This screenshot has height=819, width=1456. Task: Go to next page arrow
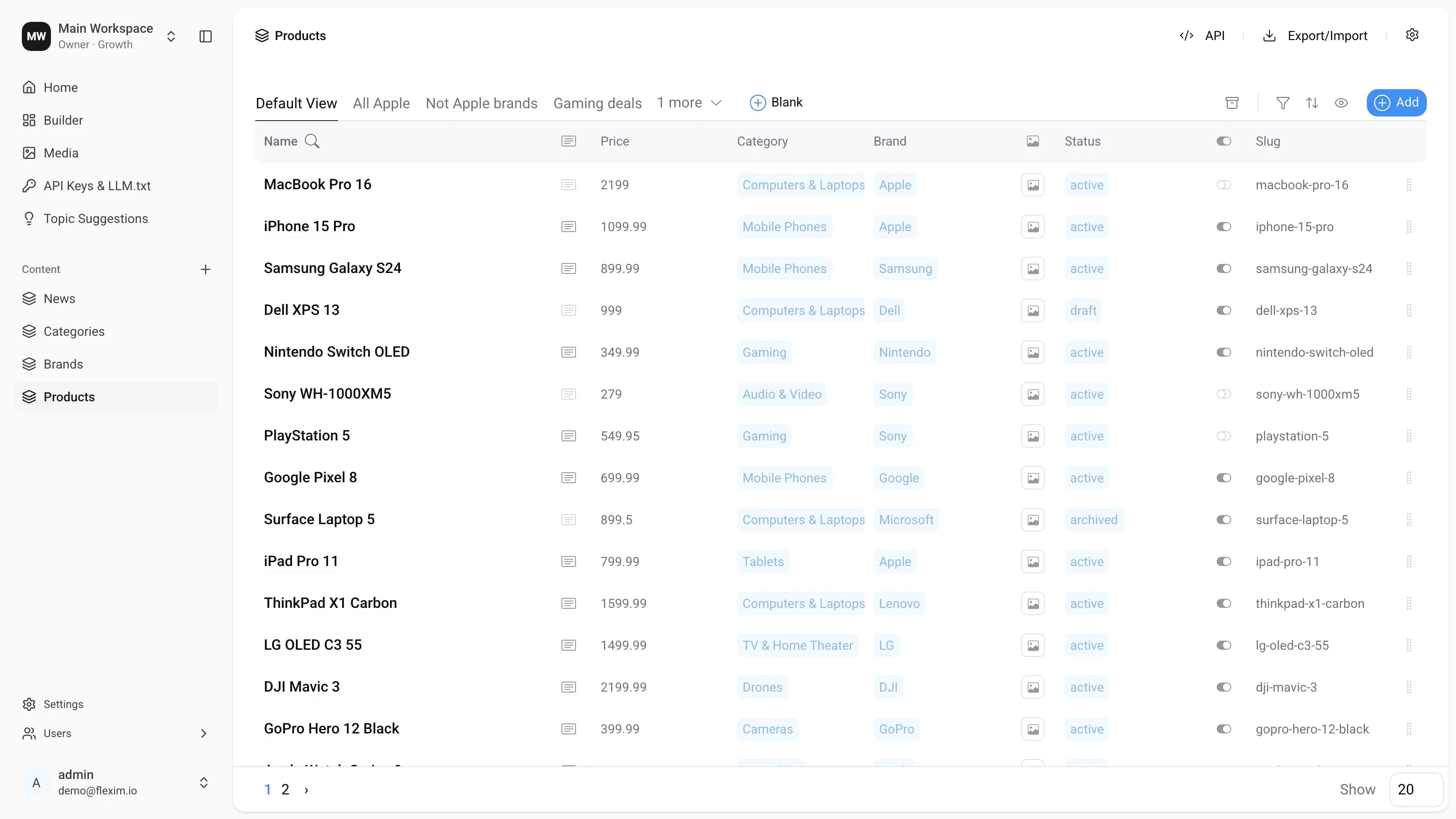pyautogui.click(x=306, y=789)
